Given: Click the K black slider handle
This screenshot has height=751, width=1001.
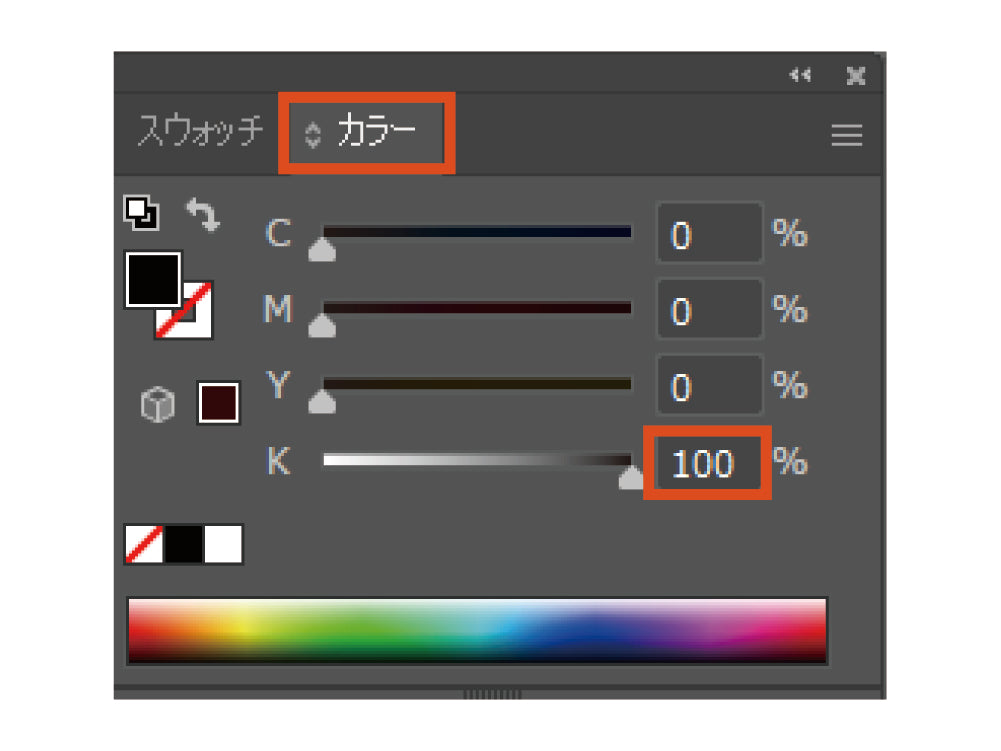Looking at the screenshot, I should [x=631, y=477].
